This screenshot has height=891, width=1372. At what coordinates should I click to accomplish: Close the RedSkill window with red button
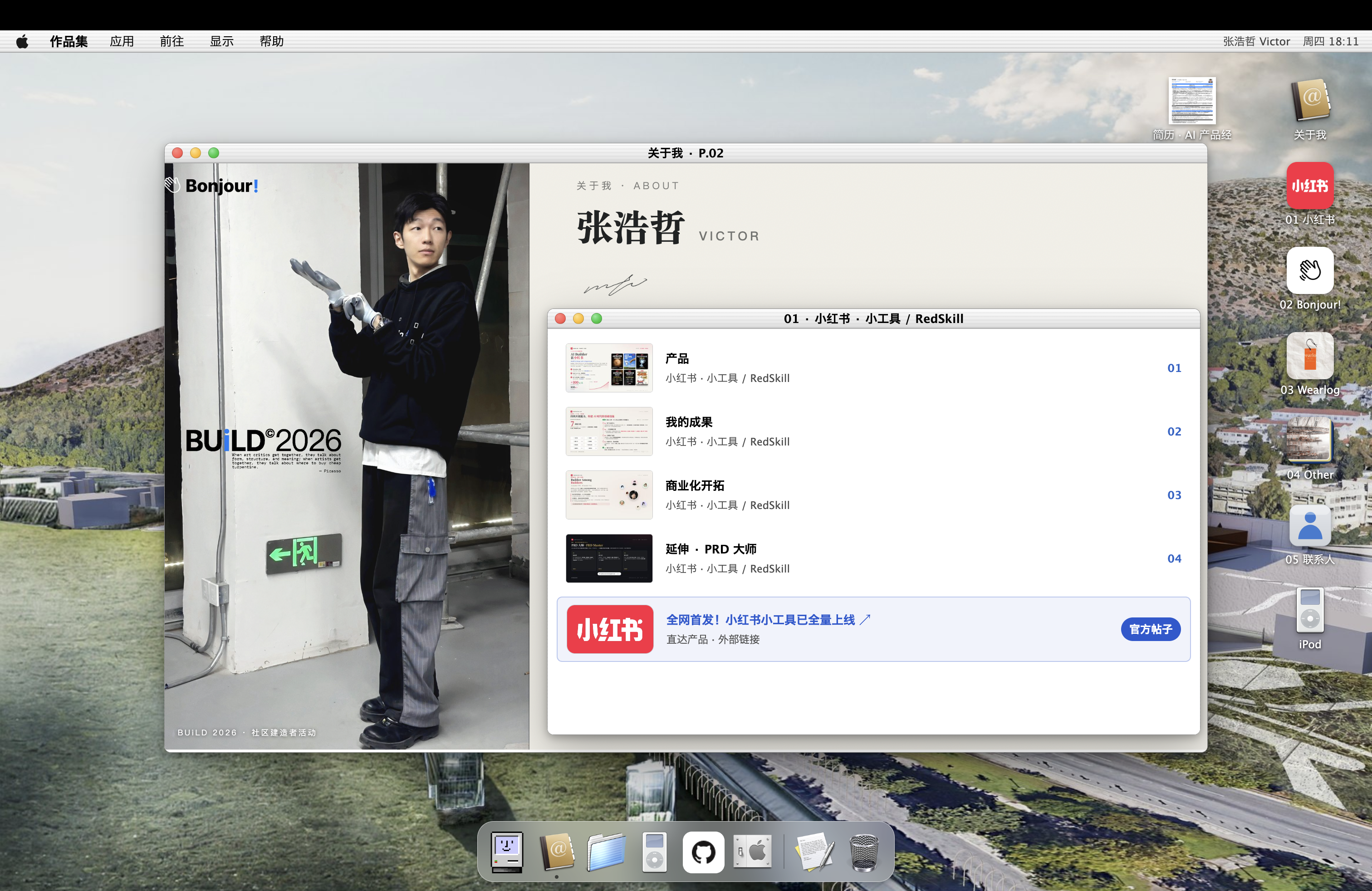click(x=560, y=318)
